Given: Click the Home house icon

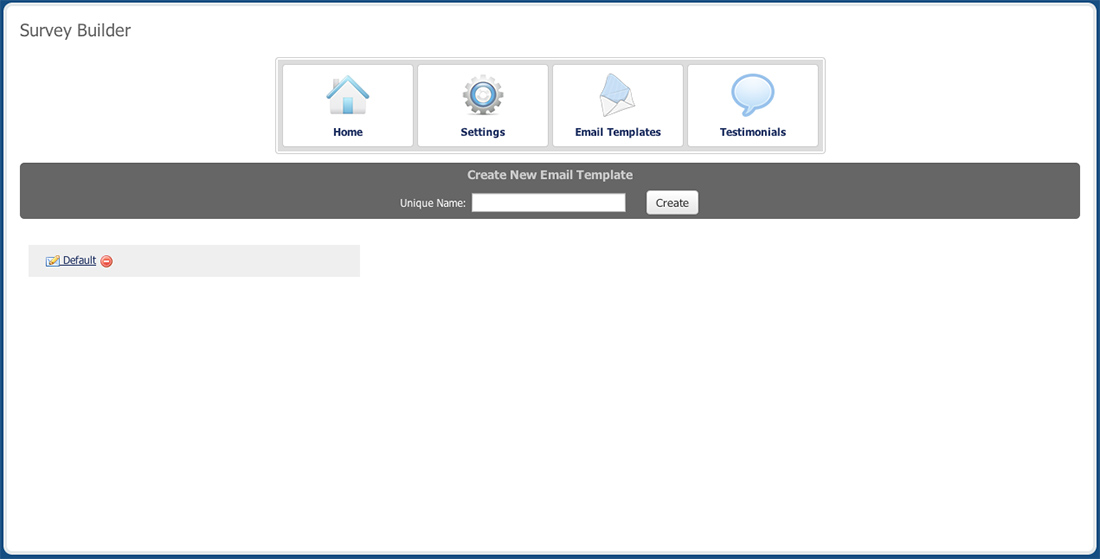Looking at the screenshot, I should click(x=347, y=96).
